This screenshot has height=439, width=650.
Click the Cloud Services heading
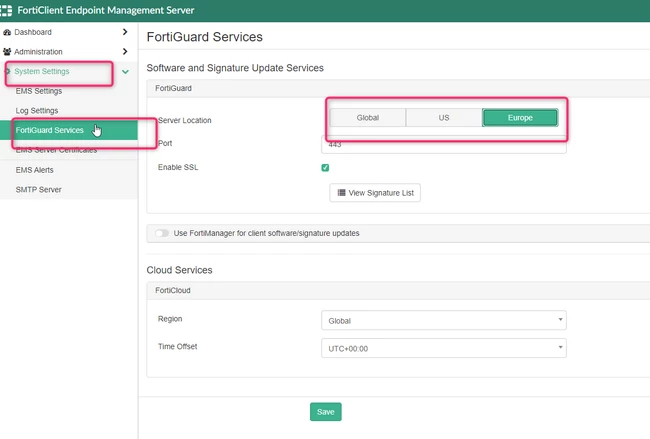tap(179, 270)
